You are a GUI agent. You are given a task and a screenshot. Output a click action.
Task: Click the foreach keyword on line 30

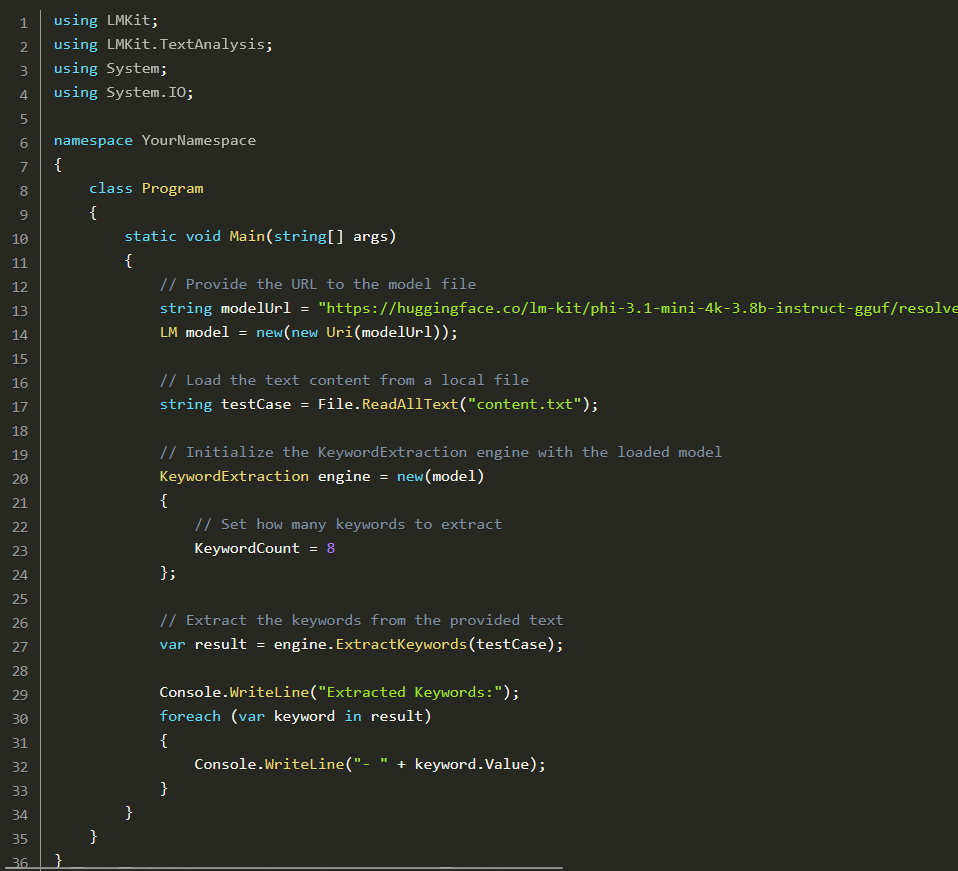pos(190,716)
